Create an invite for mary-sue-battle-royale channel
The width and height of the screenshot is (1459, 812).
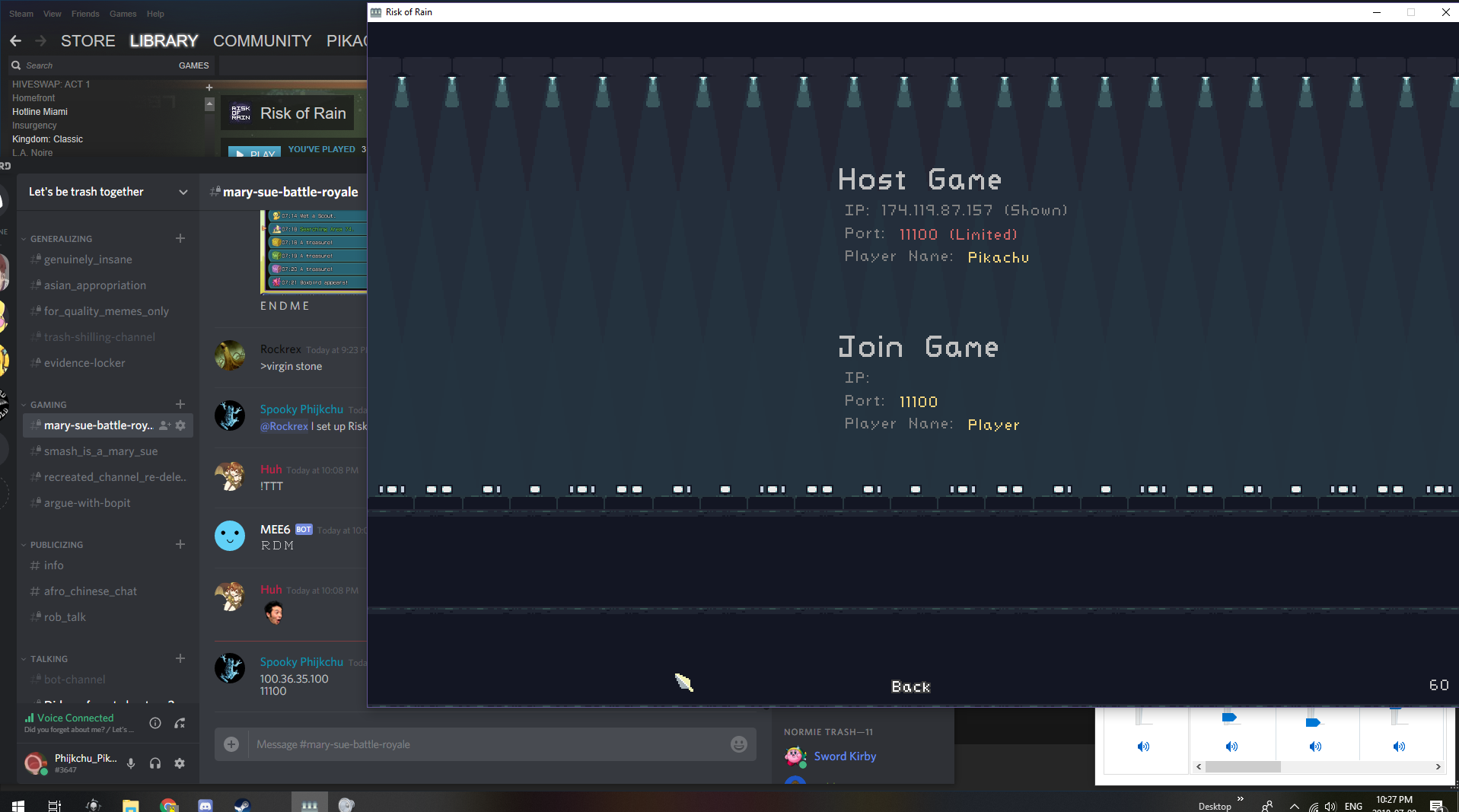pos(164,425)
